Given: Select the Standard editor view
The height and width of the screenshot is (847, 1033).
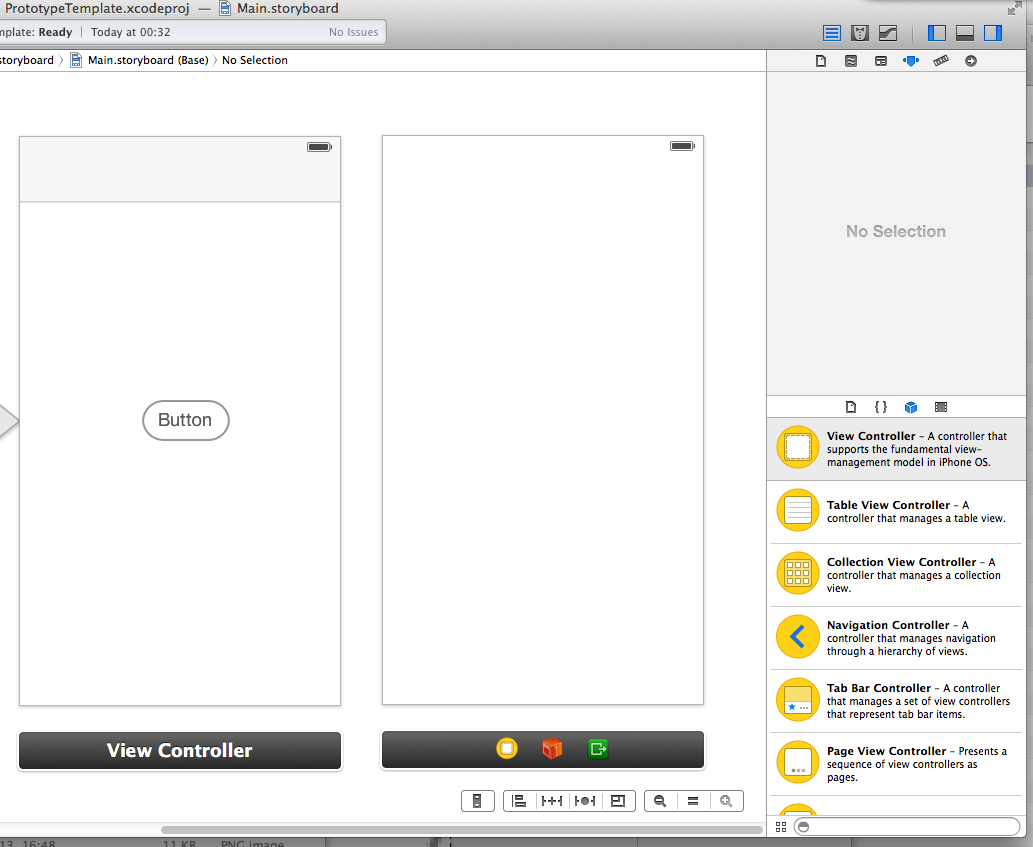Looking at the screenshot, I should click(832, 33).
